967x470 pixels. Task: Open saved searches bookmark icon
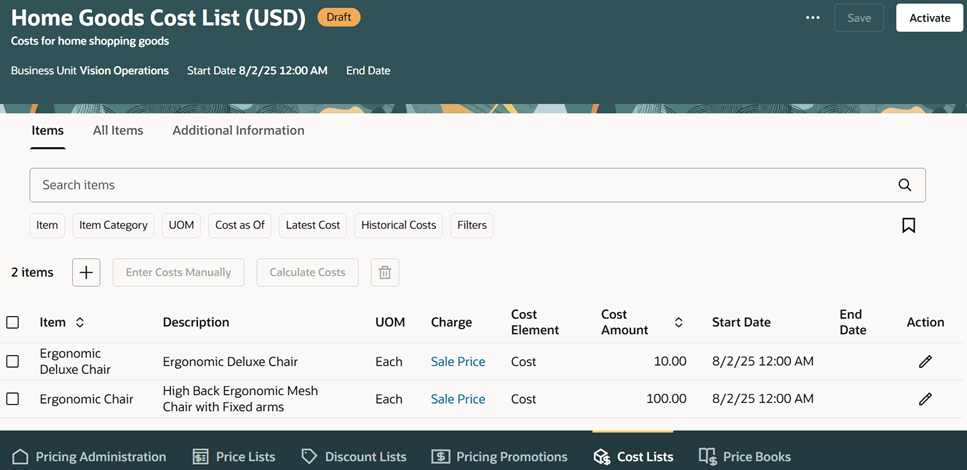[x=908, y=226]
